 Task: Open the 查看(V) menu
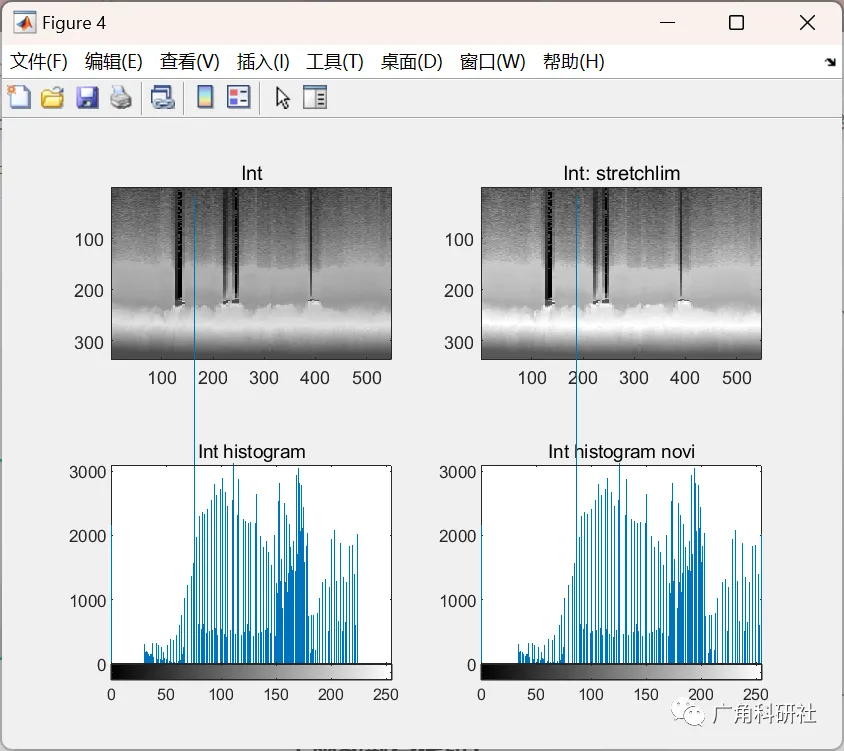189,62
